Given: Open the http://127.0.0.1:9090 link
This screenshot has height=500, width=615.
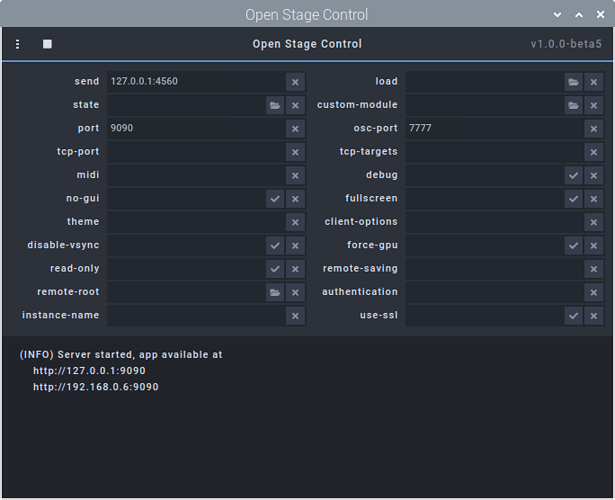Looking at the screenshot, I should tap(89, 371).
